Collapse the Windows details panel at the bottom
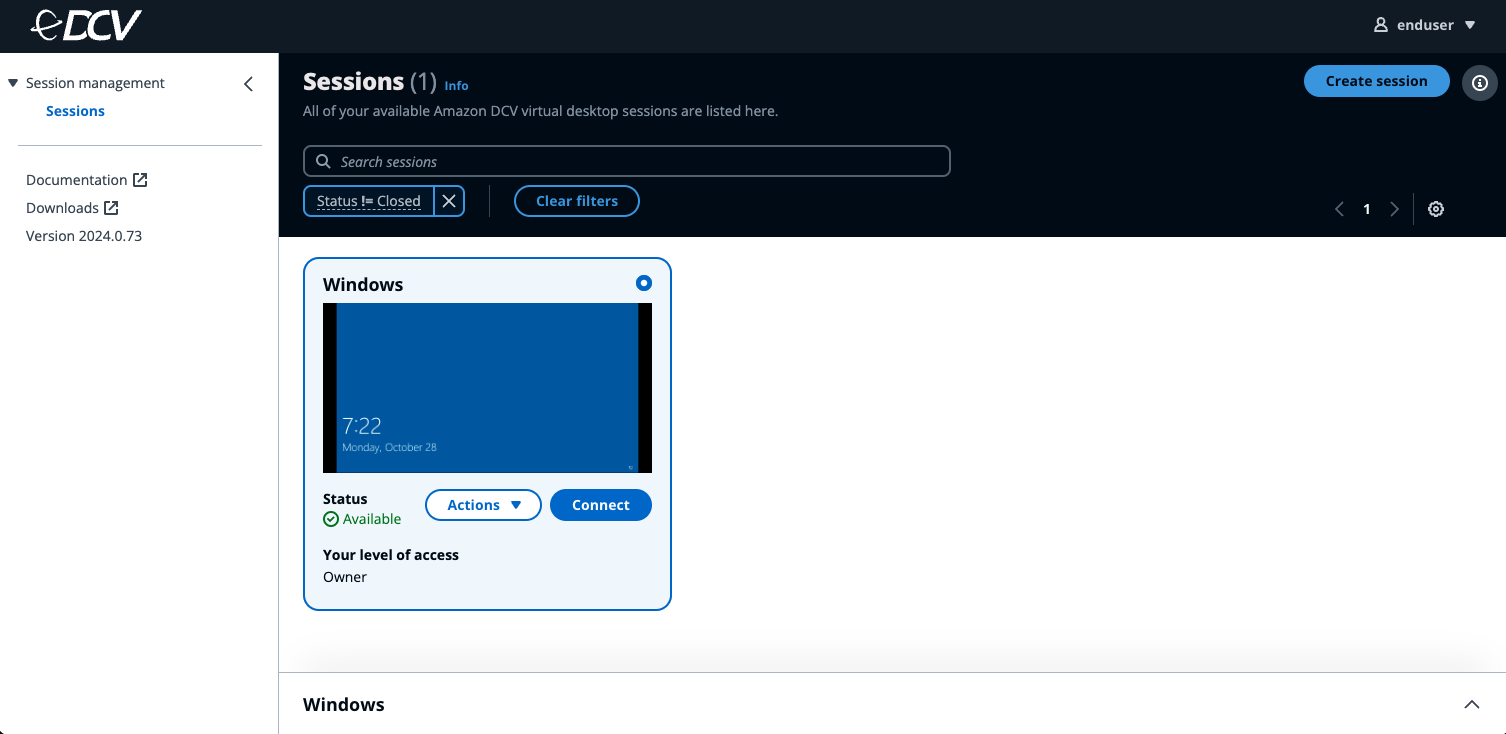Viewport: 1506px width, 734px height. click(x=1473, y=704)
